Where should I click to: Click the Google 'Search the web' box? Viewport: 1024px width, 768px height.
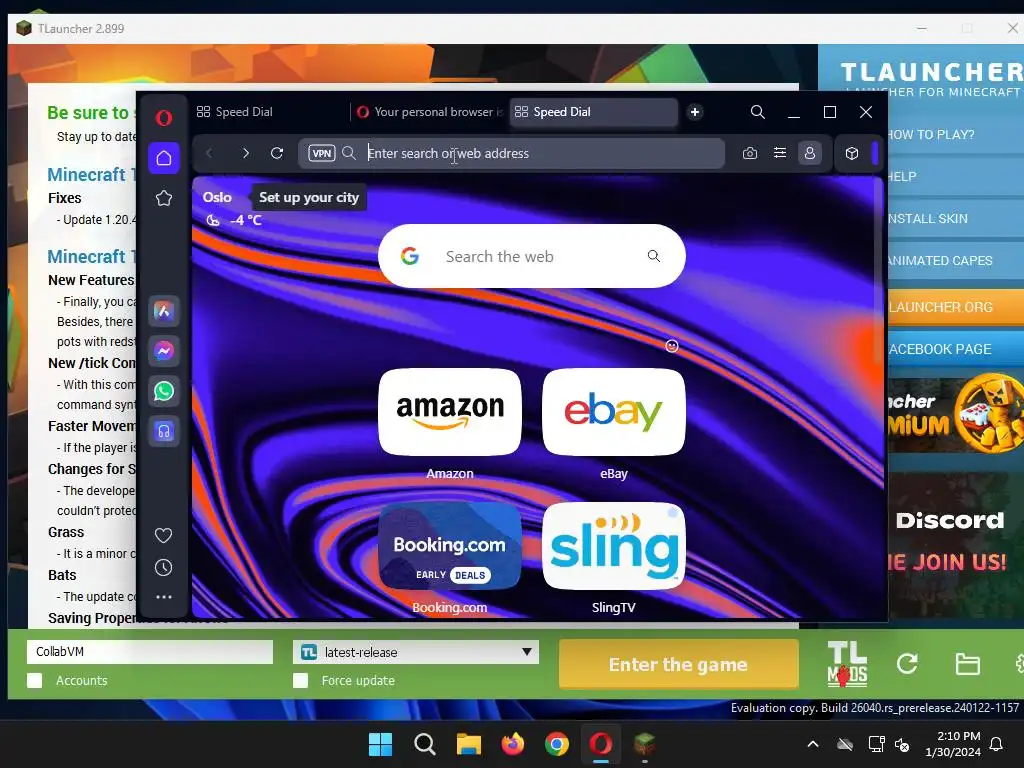click(532, 256)
